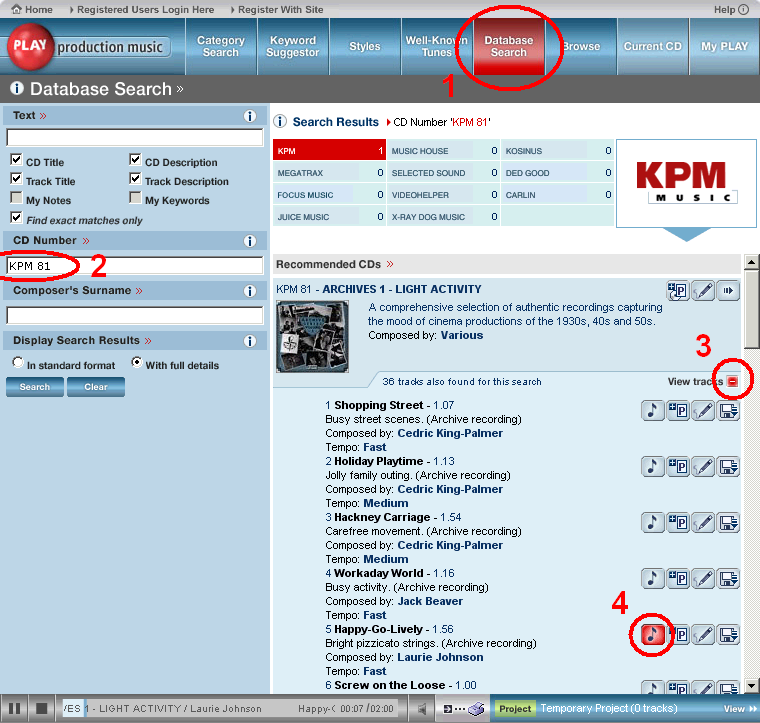Stop playback in bottom player
This screenshot has width=760, height=723.
point(41,709)
